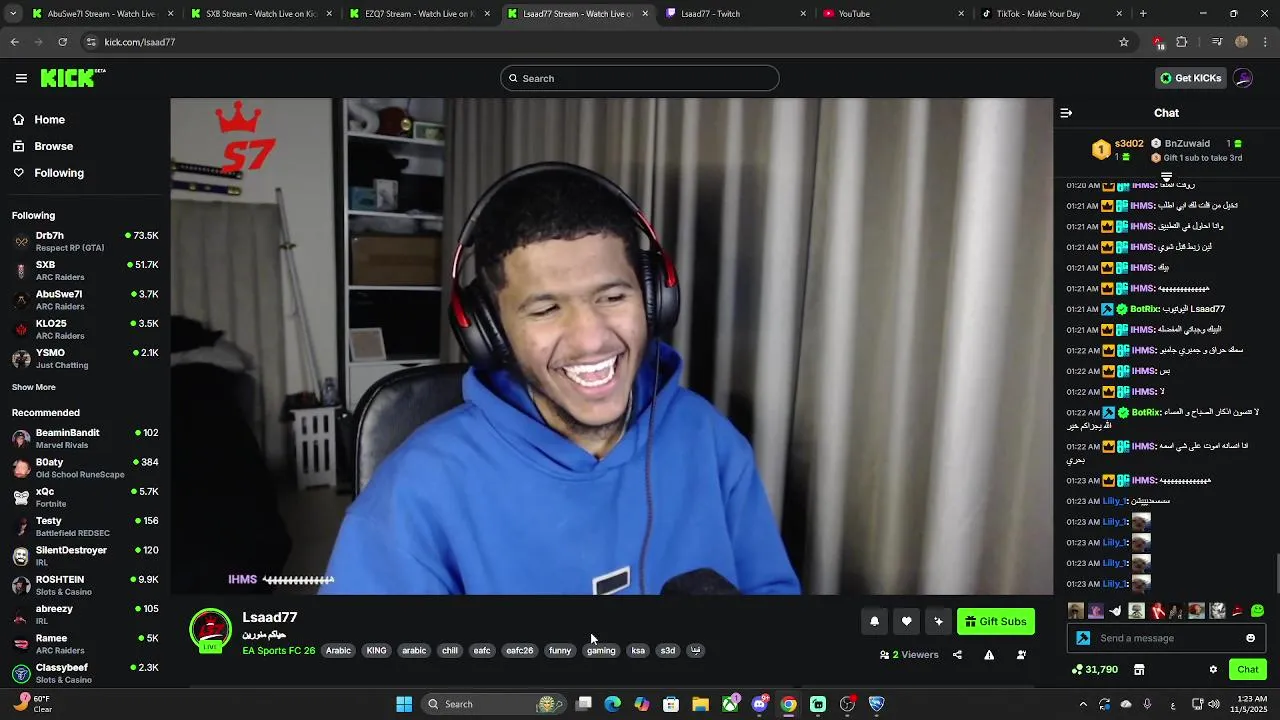
Task: Open BeaminBandit recommended channel
Action: [85, 438]
